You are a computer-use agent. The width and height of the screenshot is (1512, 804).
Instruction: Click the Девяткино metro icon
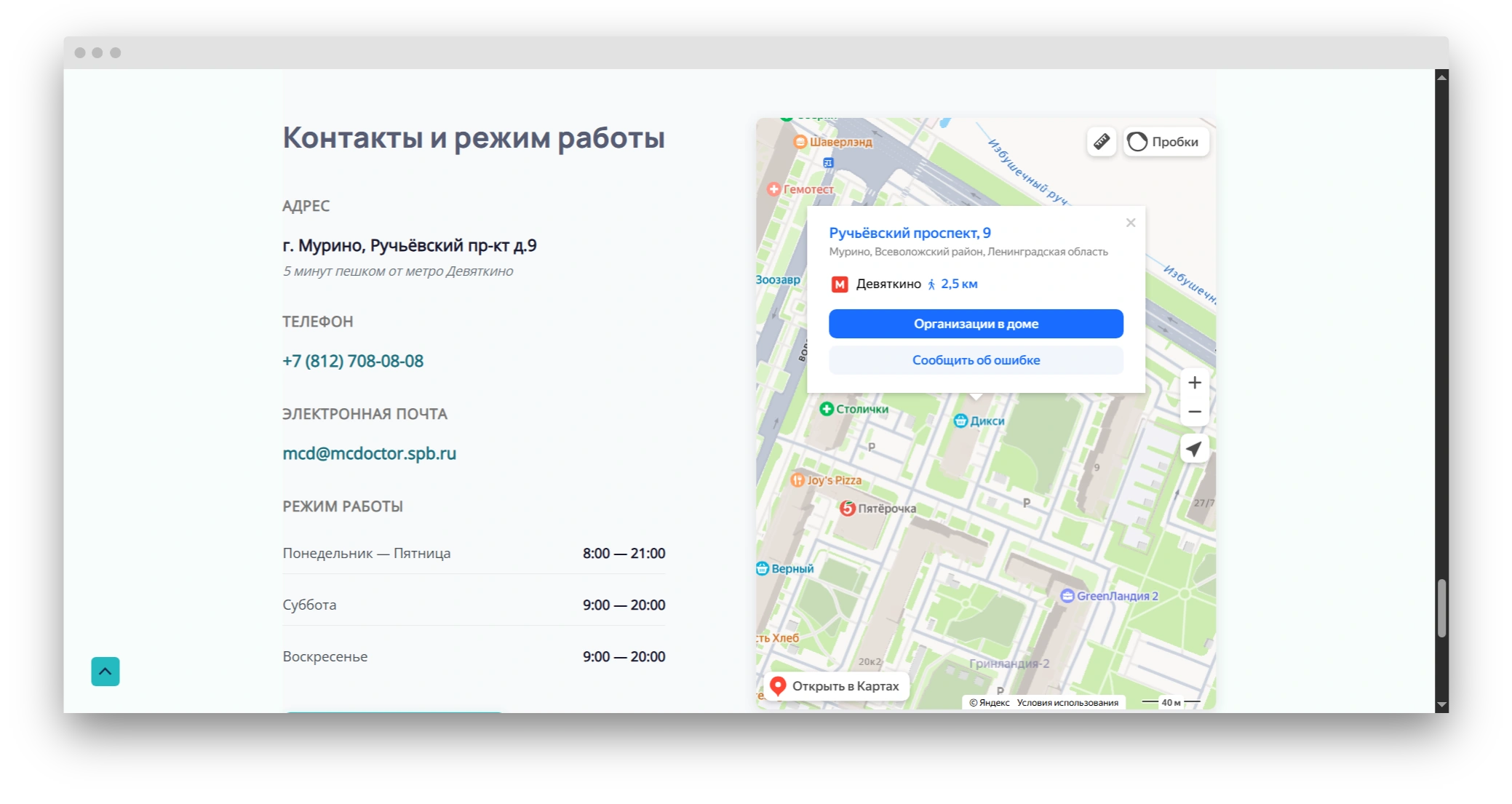point(840,284)
